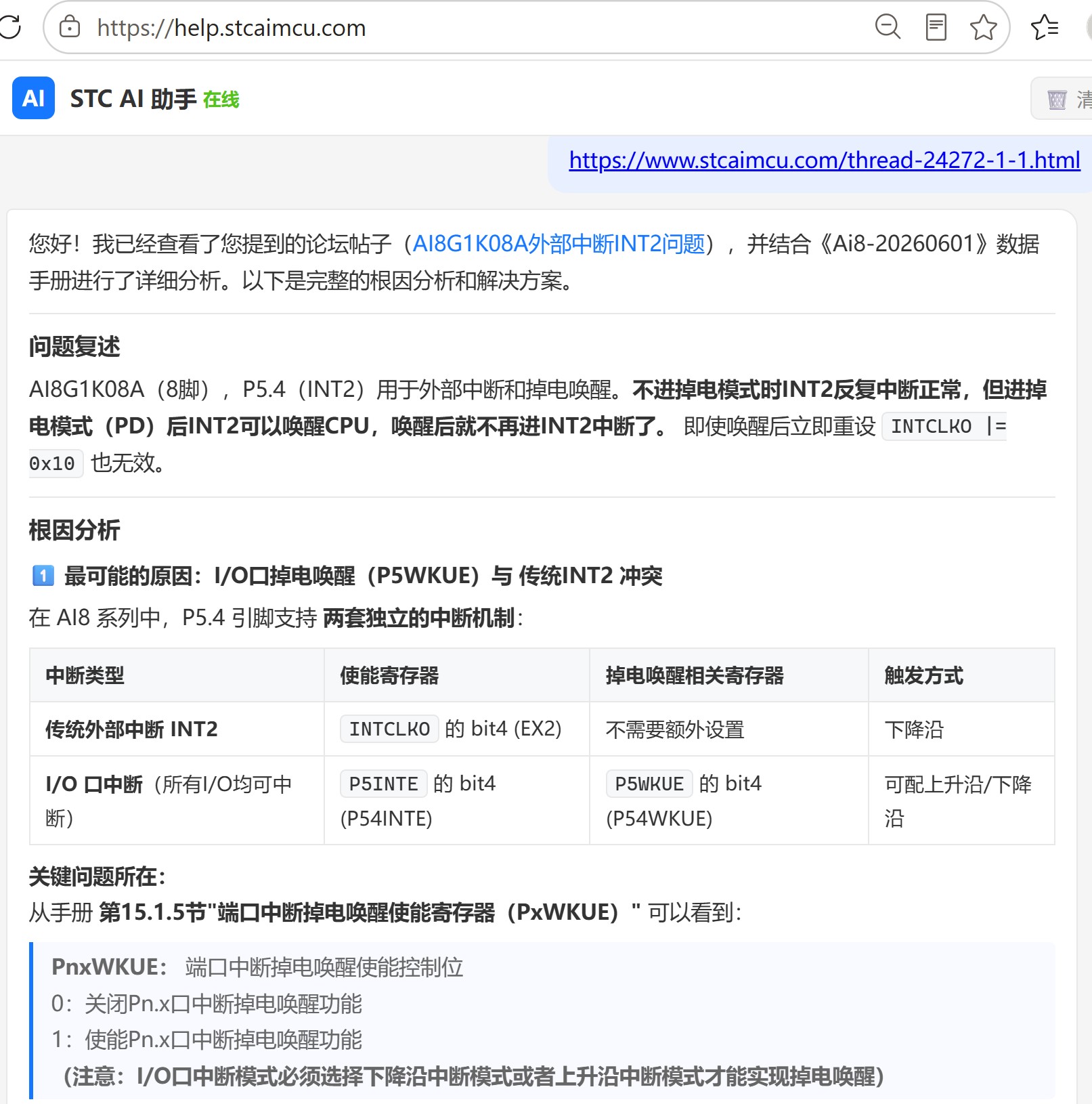Click the blue number 1 emoji icon
The image size is (1092, 1104).
(43, 576)
